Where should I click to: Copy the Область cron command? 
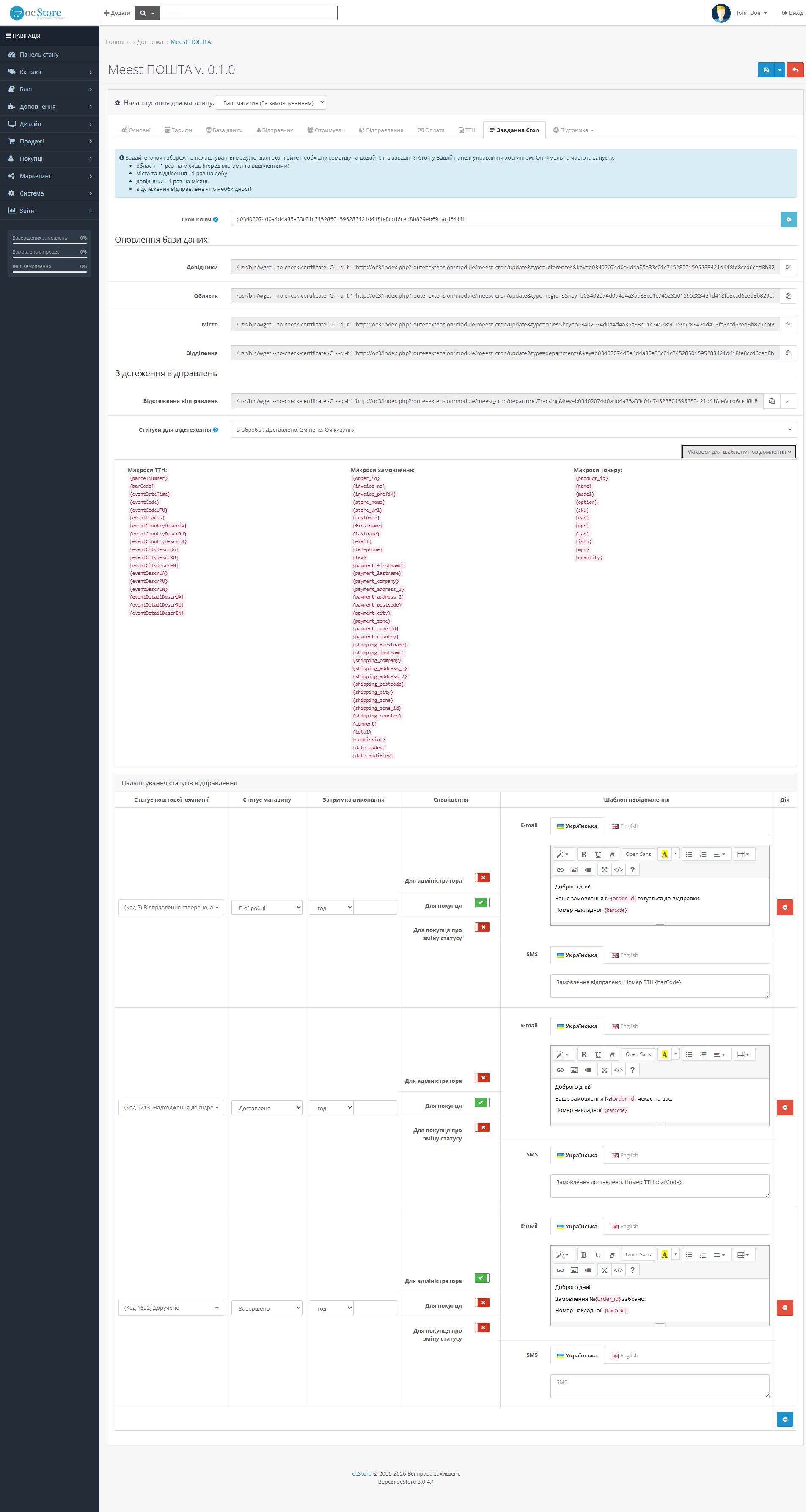pyautogui.click(x=788, y=296)
